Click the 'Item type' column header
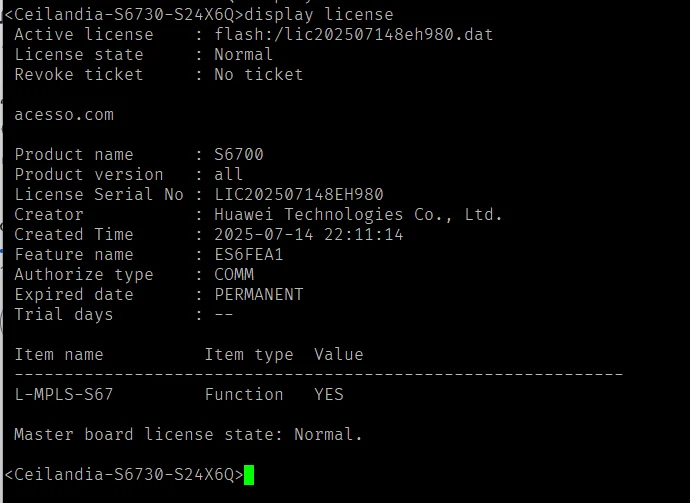The height and width of the screenshot is (503, 690). 249,355
